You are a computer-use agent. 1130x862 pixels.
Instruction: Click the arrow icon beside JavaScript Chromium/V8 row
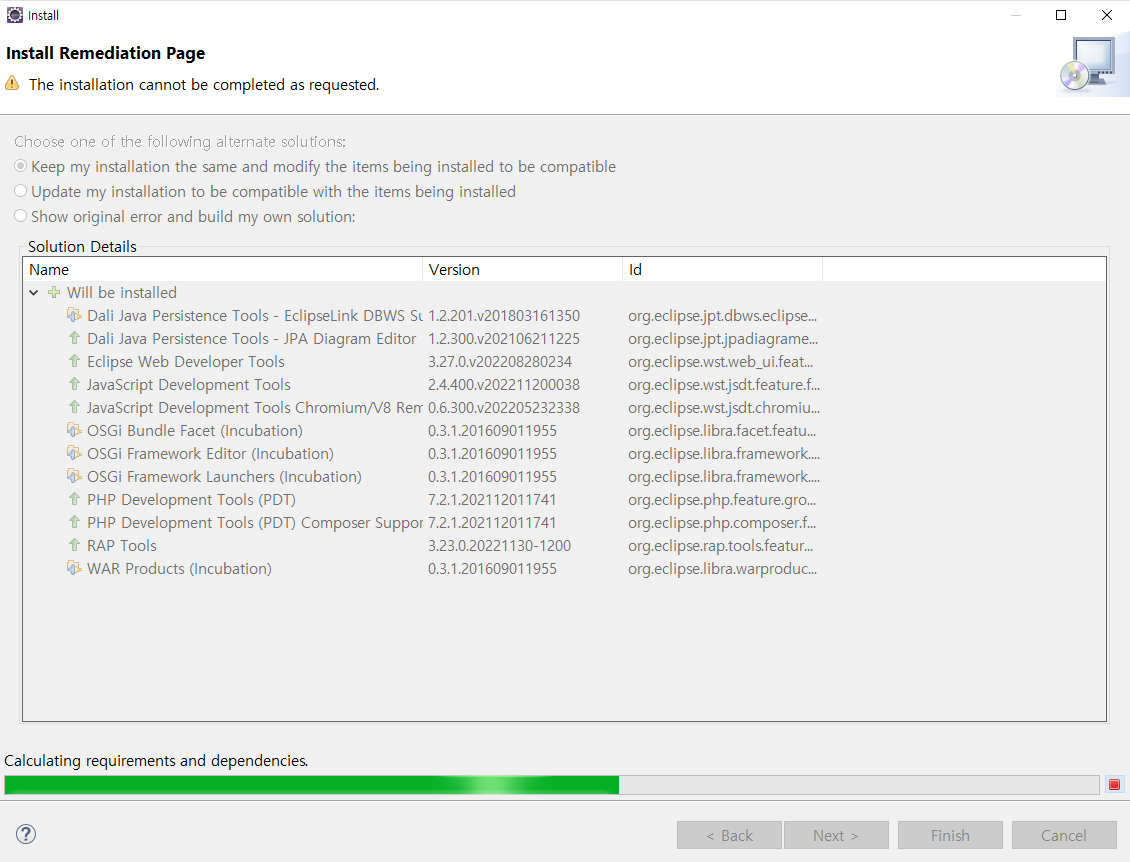point(74,407)
